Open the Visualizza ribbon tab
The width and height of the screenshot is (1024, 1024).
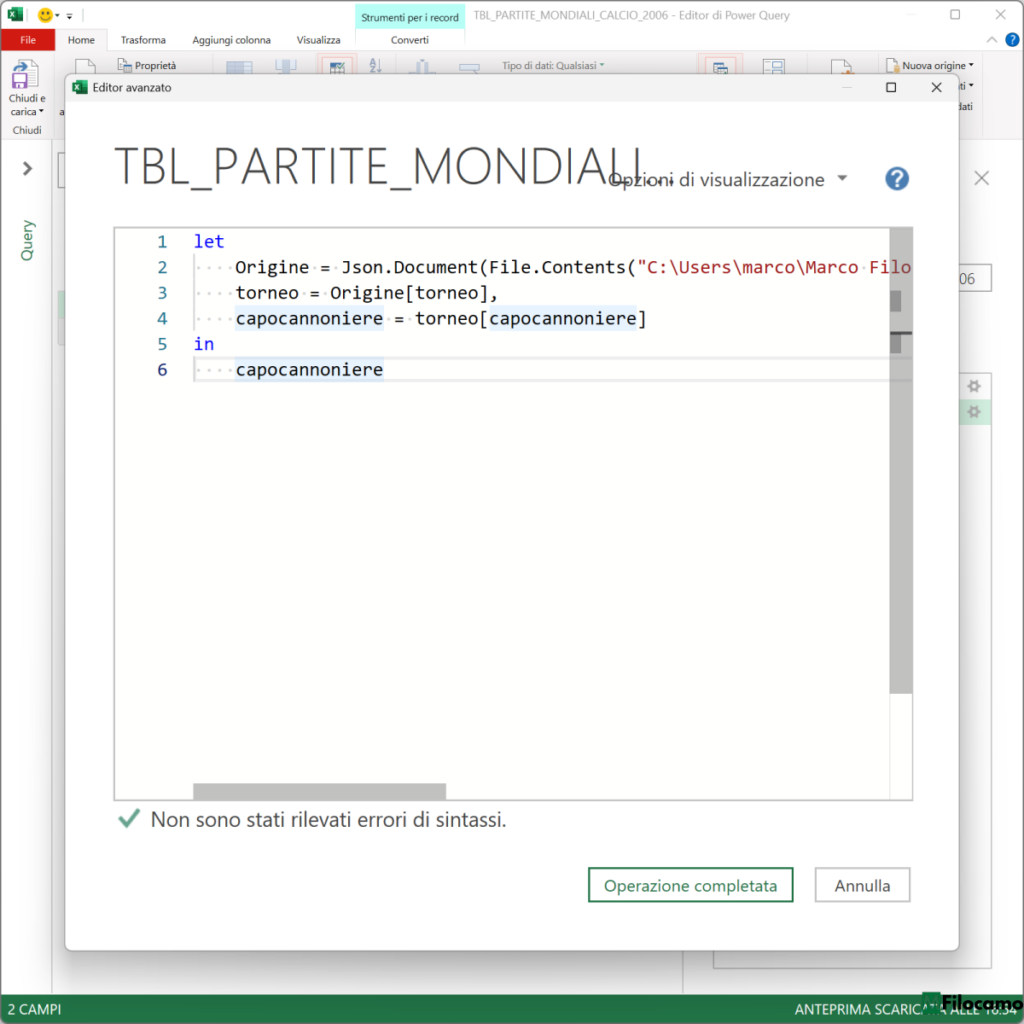(318, 40)
